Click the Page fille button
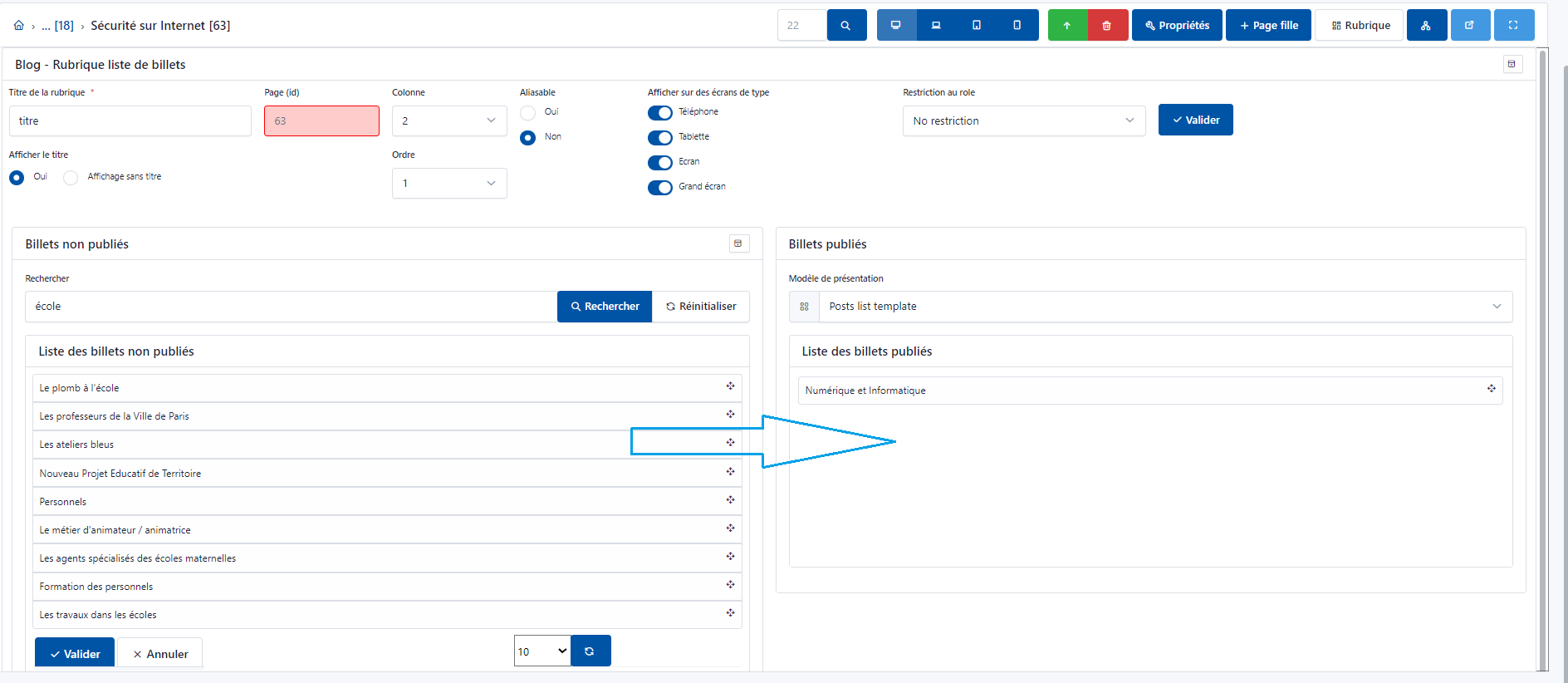 coord(1268,26)
